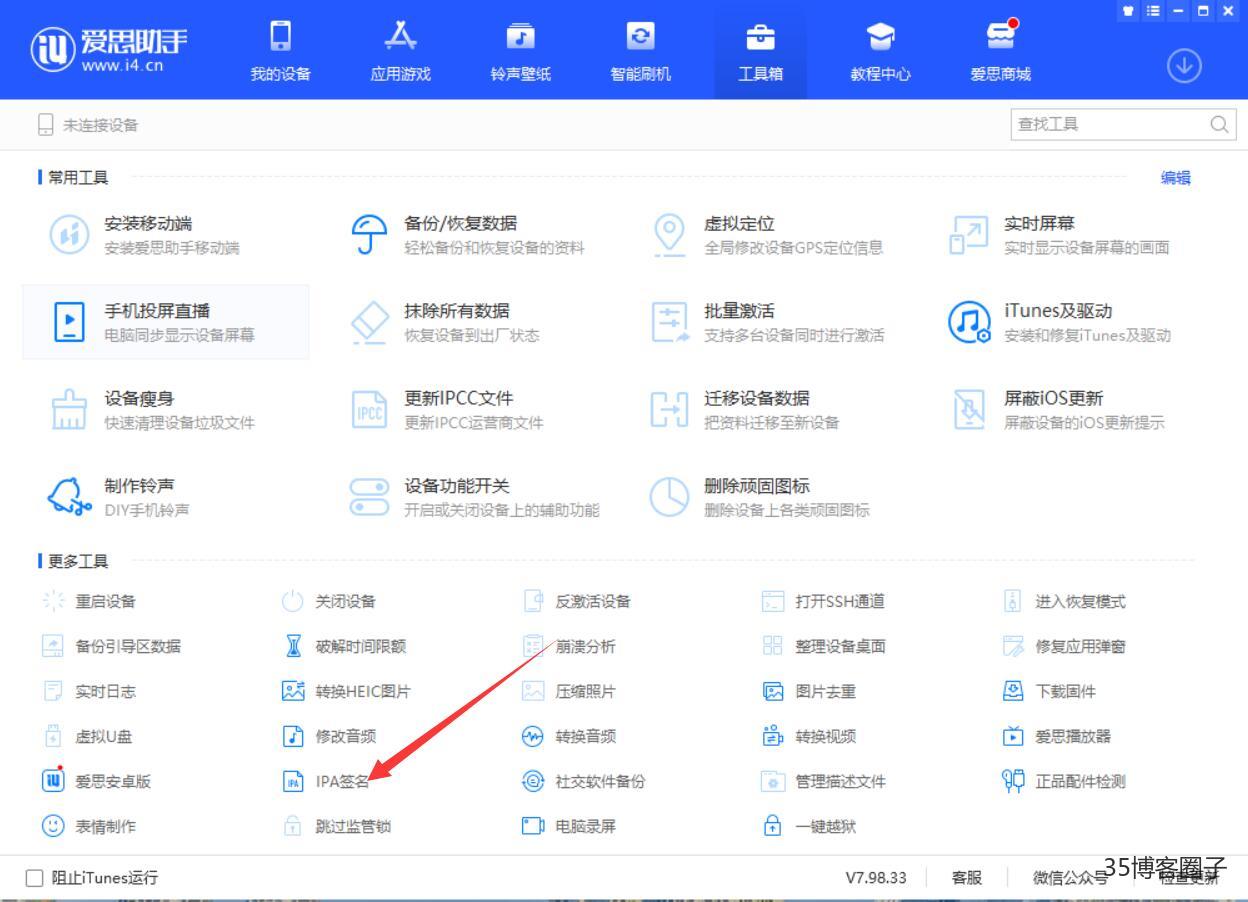Open 备份引导区数据 tool

pyautogui.click(x=112, y=646)
